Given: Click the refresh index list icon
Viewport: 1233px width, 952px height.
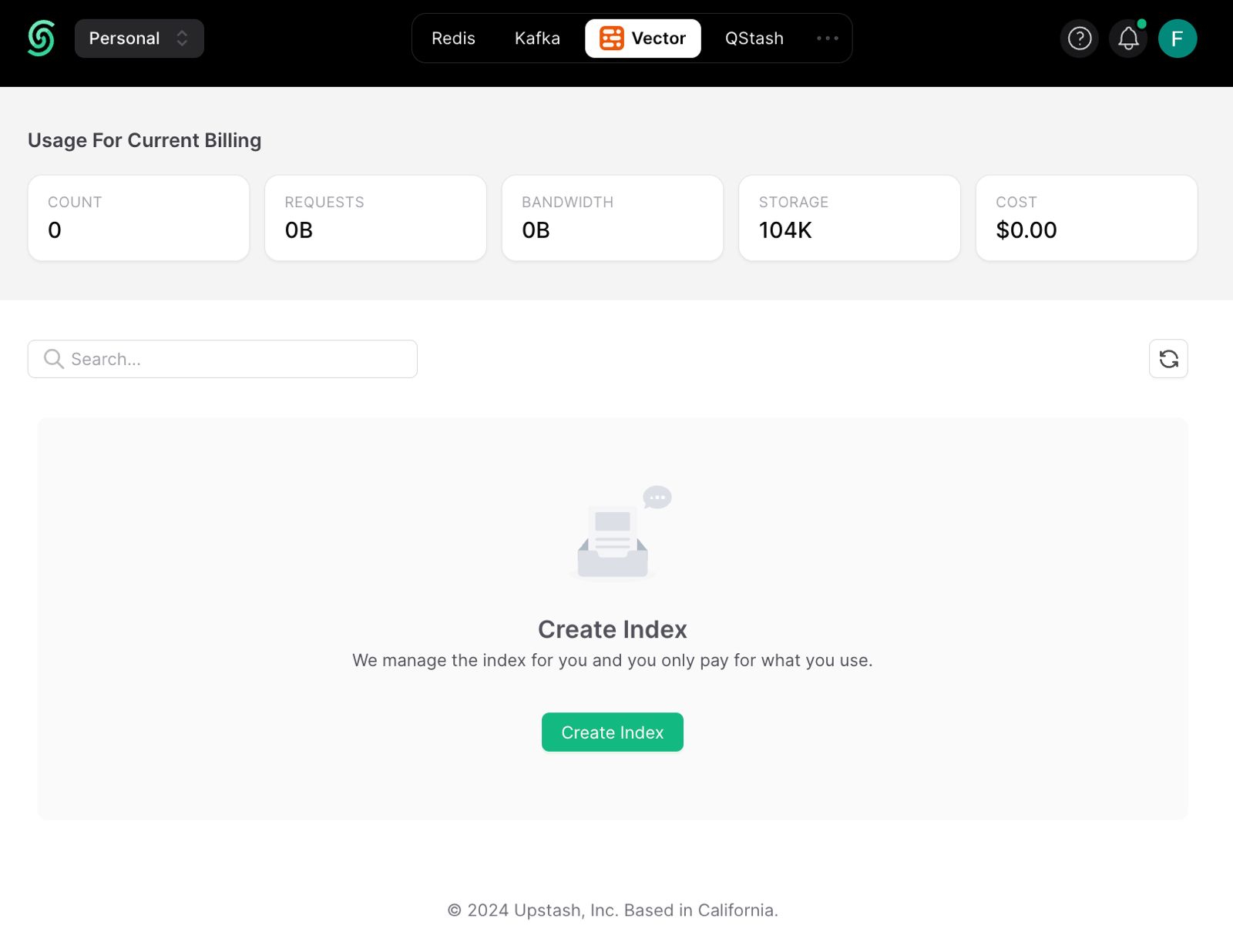Looking at the screenshot, I should click(1168, 359).
